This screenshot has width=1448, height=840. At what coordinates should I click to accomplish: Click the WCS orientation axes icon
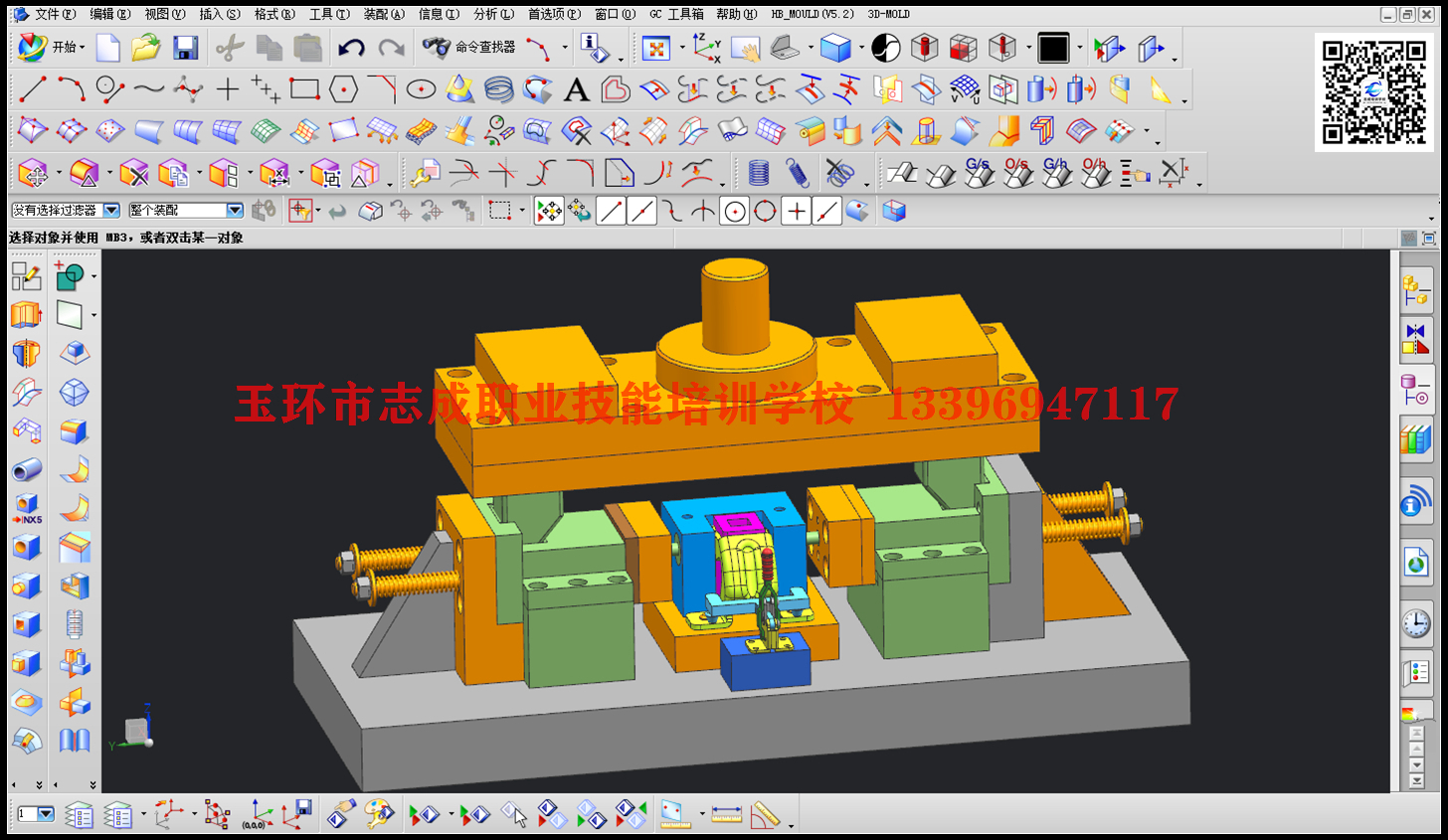tap(706, 47)
